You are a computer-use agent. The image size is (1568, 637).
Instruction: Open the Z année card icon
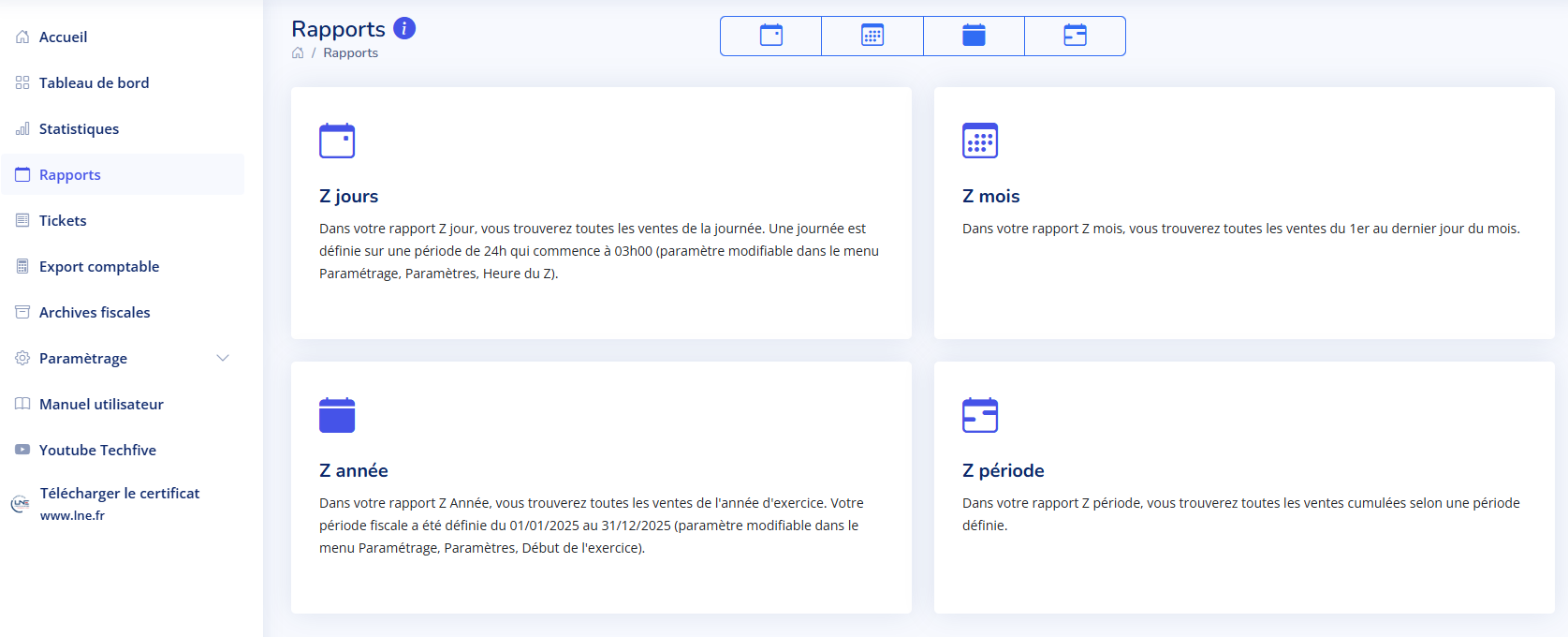tap(337, 415)
